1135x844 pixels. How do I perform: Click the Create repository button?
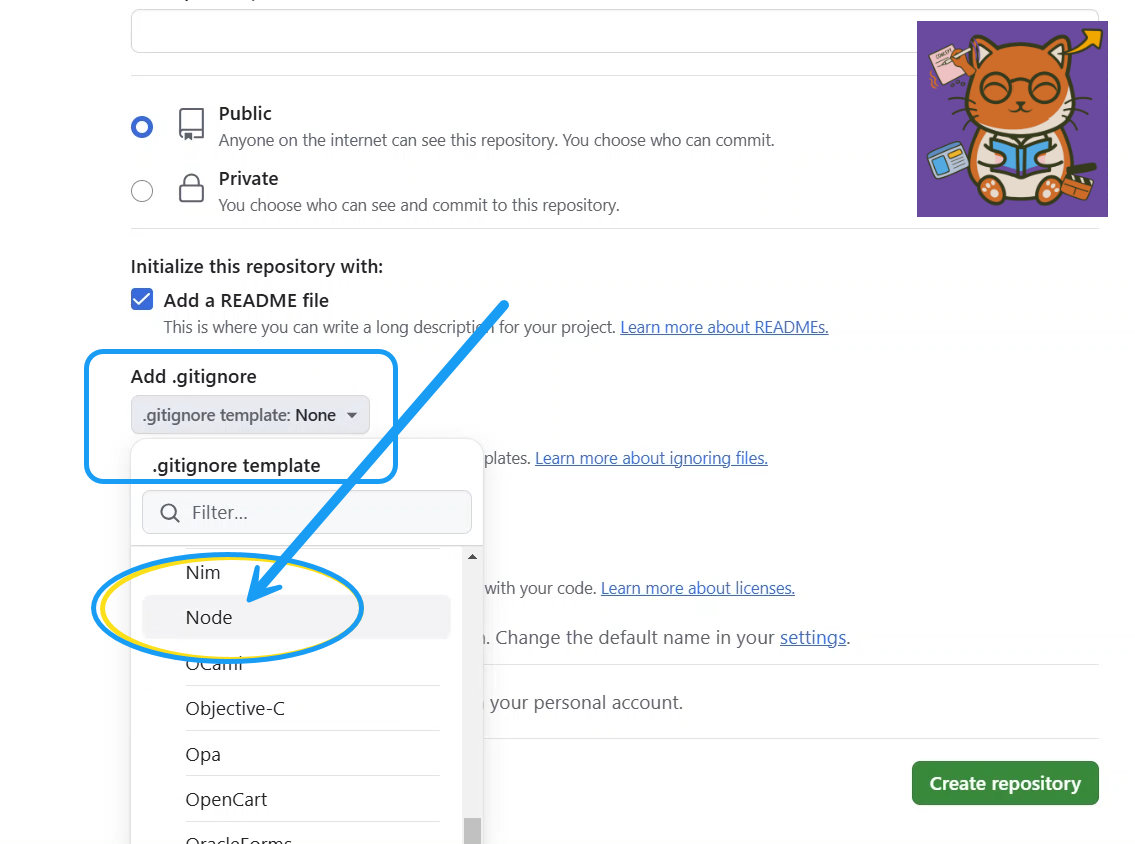click(x=1005, y=783)
